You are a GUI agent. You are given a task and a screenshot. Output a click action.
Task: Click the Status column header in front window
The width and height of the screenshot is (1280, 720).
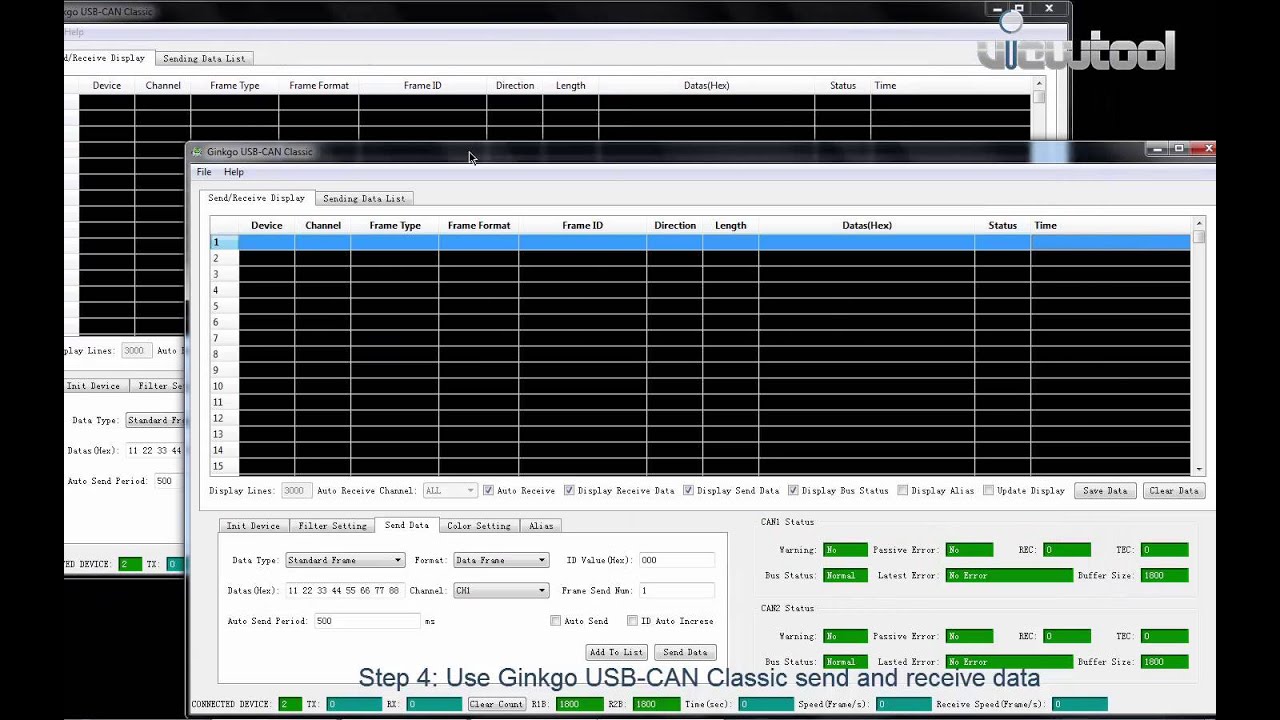[x=1003, y=226]
